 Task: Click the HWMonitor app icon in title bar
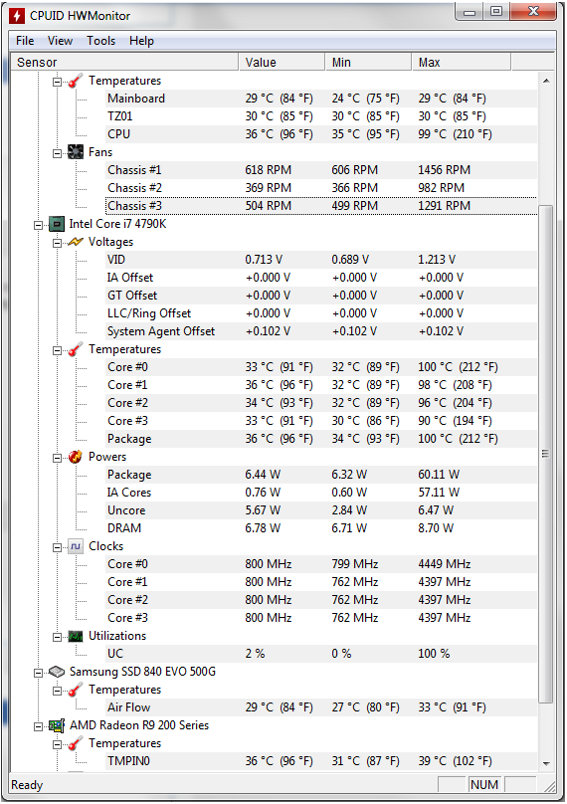(17, 15)
